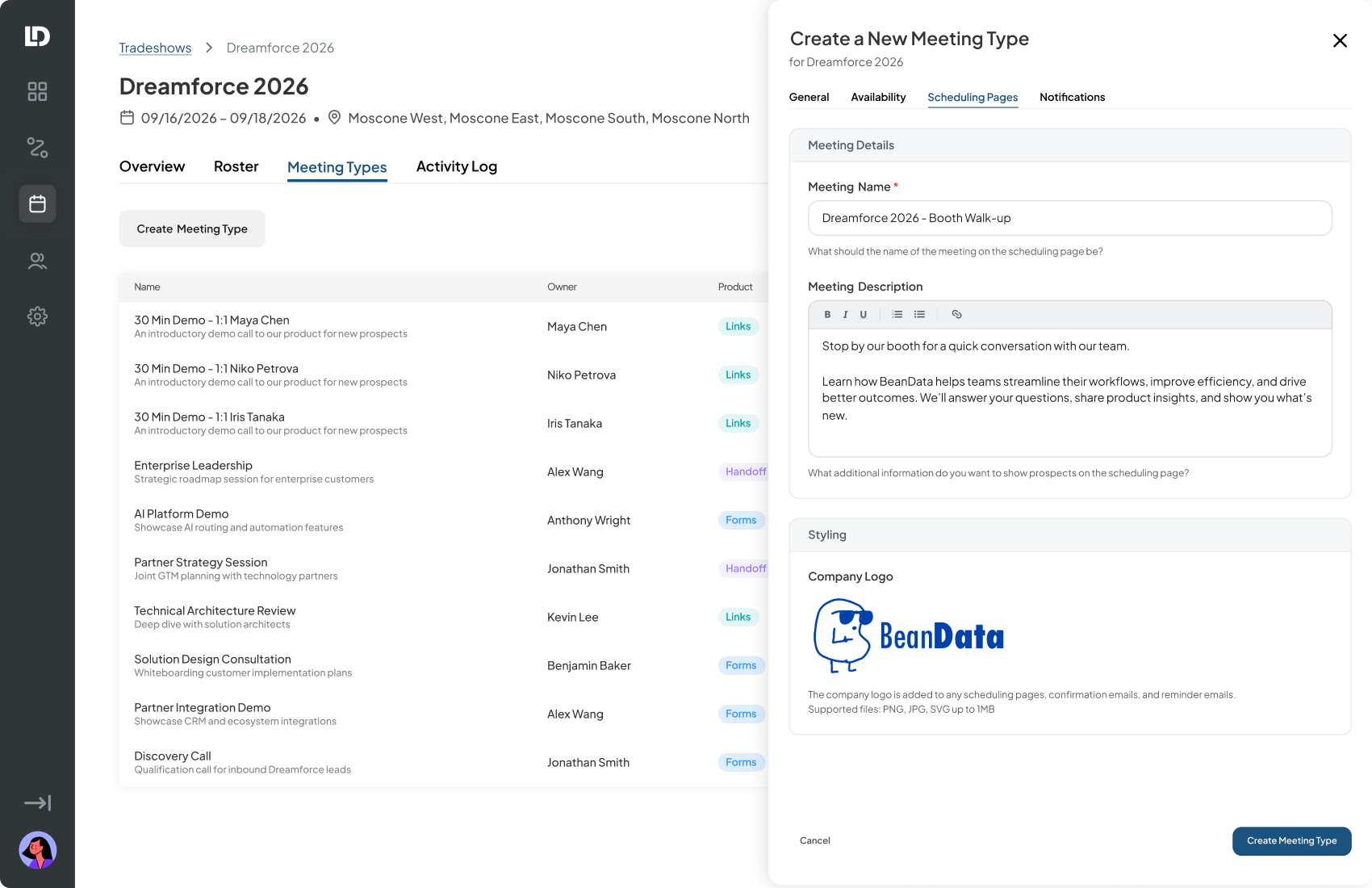Select the calendar events icon in sidebar
The height and width of the screenshot is (888, 1372).
(37, 203)
